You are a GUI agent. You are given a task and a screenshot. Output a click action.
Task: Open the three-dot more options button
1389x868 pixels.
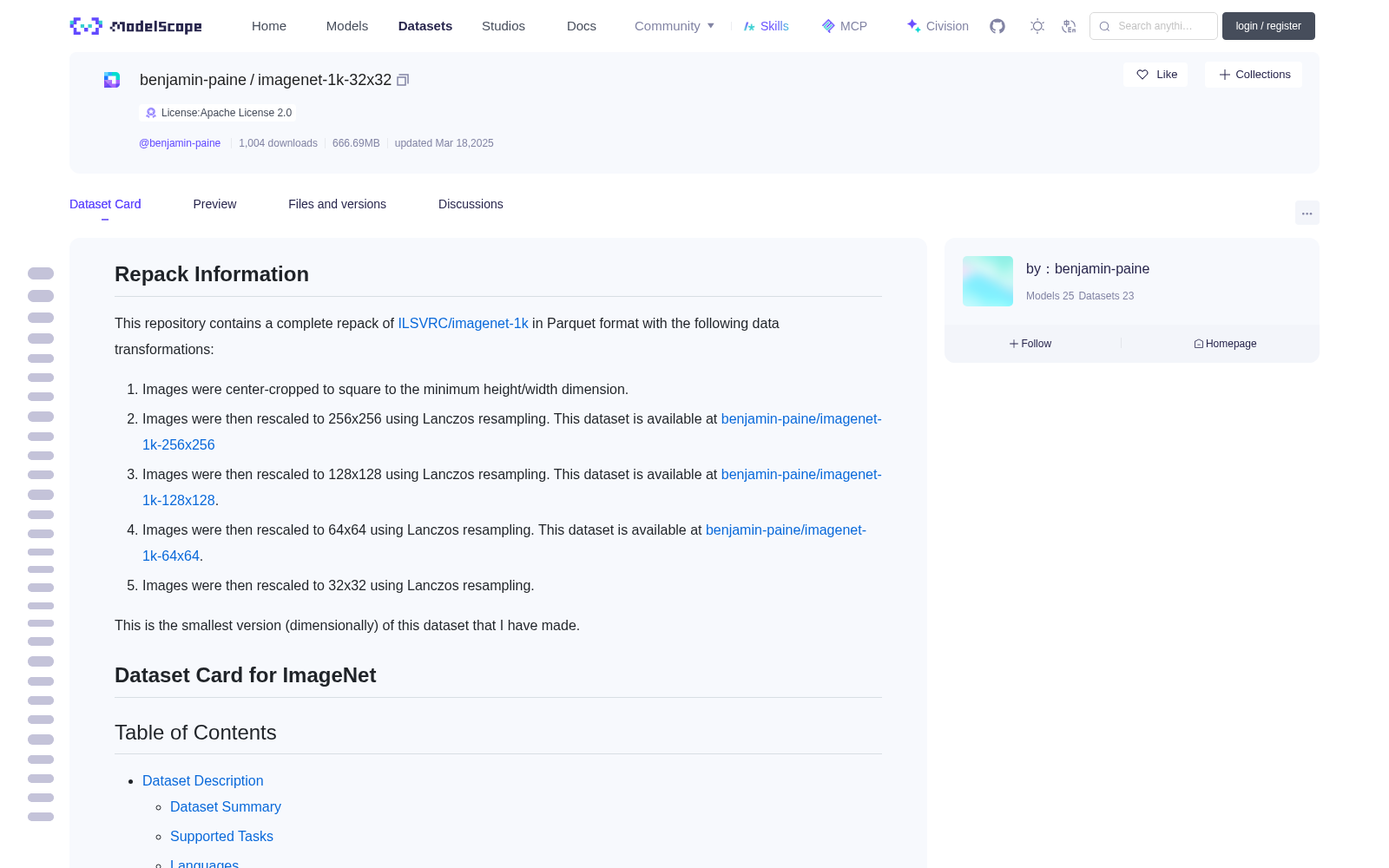(1307, 213)
